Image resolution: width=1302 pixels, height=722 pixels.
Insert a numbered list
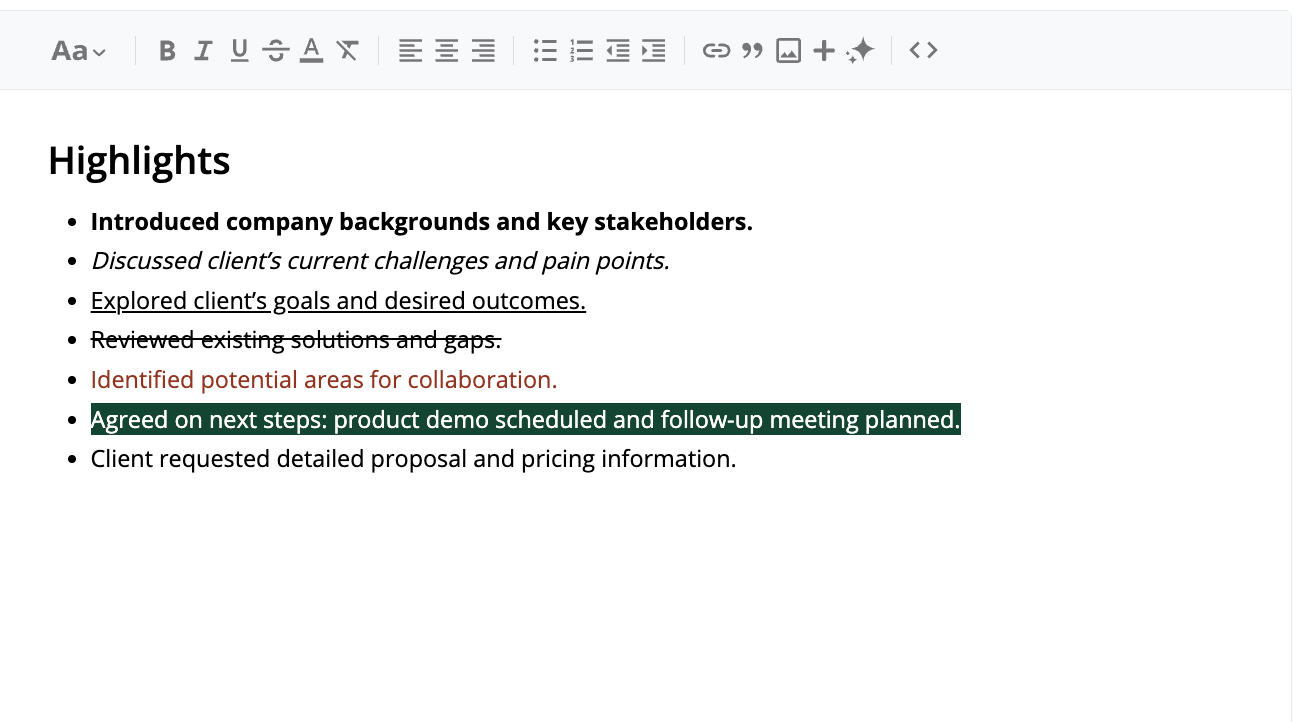click(x=581, y=51)
